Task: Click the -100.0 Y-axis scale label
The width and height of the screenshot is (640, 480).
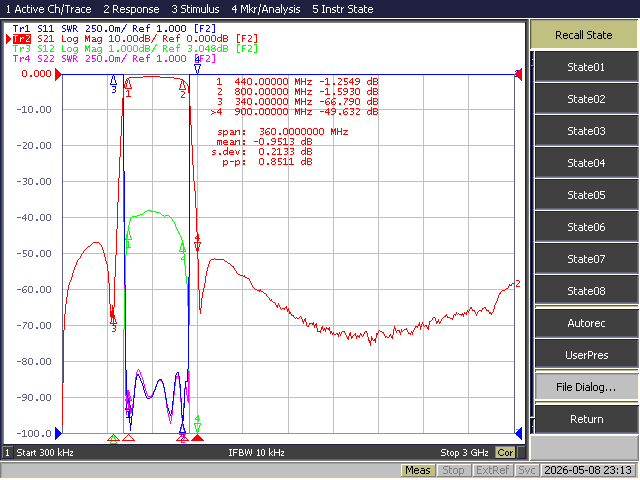Action: [34, 433]
